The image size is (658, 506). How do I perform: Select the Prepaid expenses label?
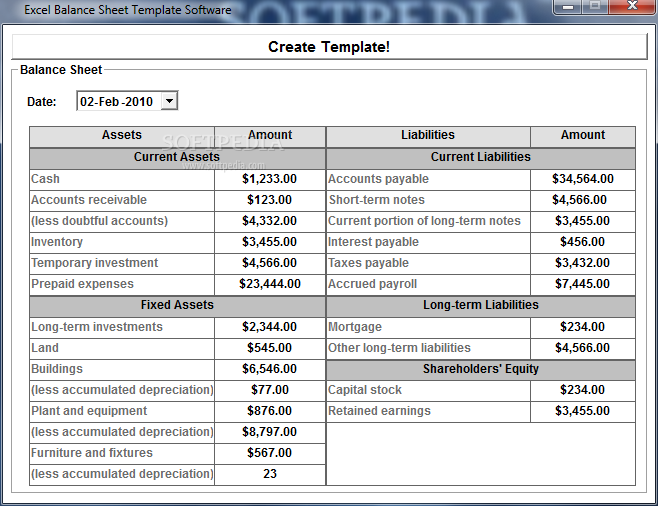pyautogui.click(x=82, y=284)
